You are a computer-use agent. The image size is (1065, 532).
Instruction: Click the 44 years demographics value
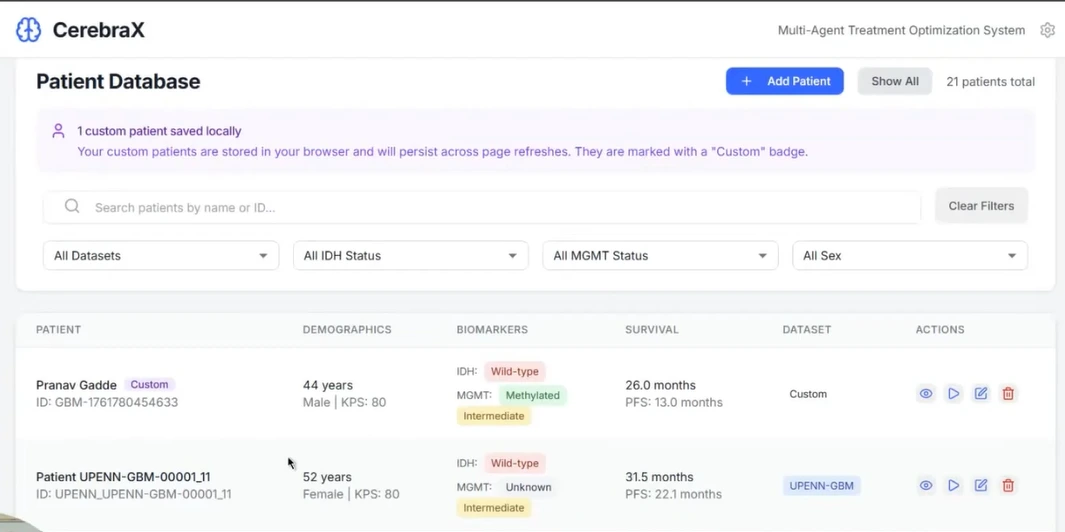tap(327, 385)
